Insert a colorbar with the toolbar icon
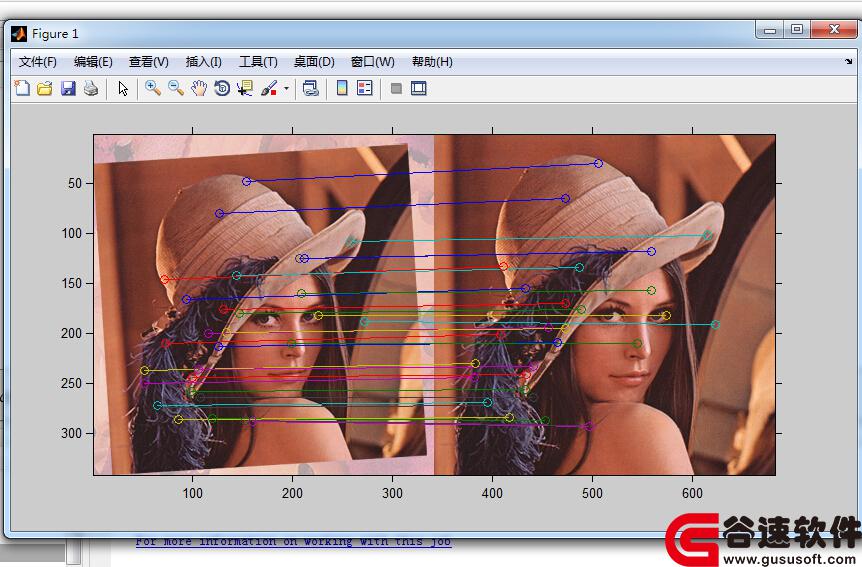The height and width of the screenshot is (567, 862). tap(341, 88)
